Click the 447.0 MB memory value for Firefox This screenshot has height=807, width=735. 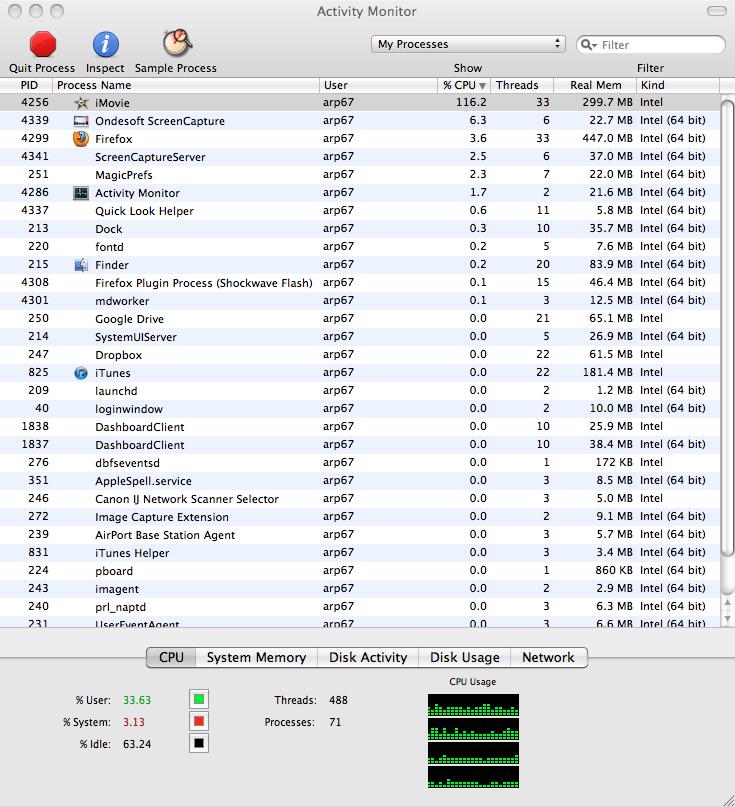(607, 138)
